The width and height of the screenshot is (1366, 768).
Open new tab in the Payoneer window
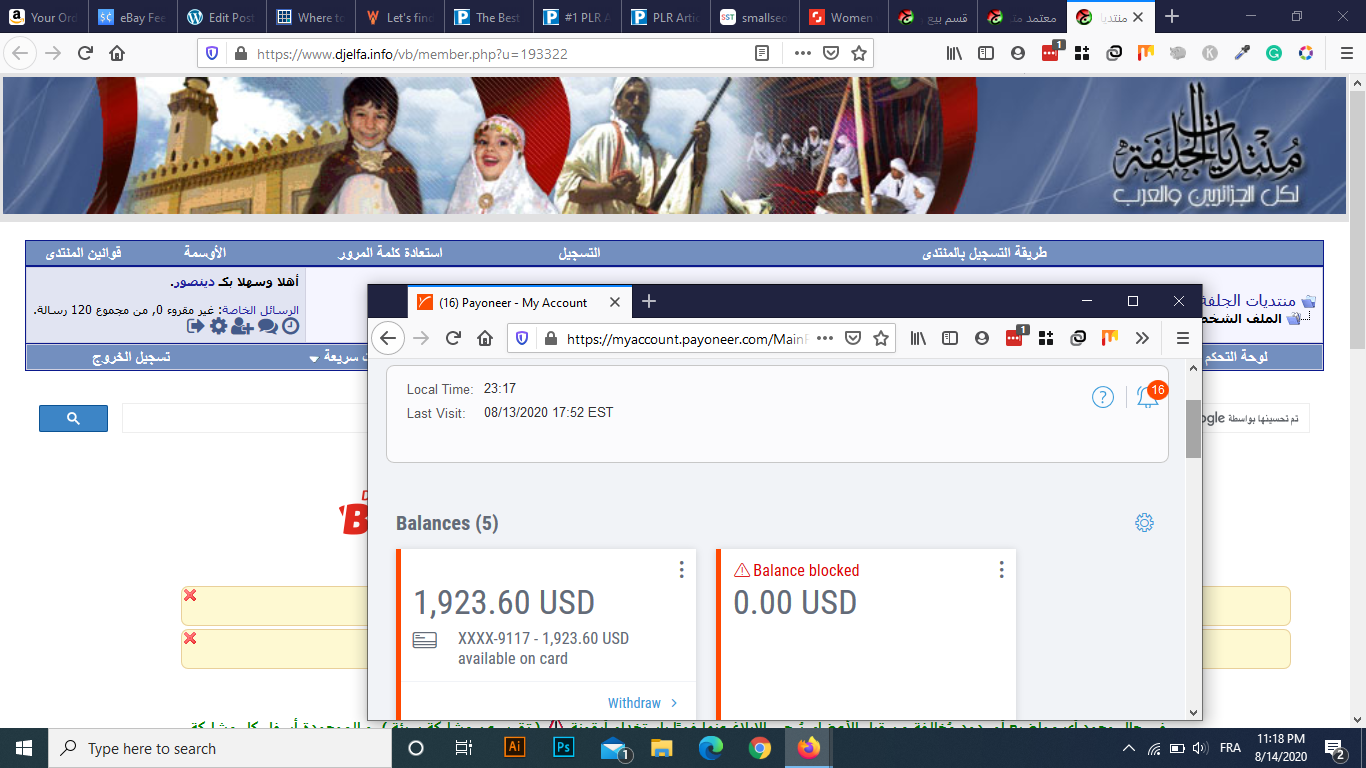[x=649, y=301]
